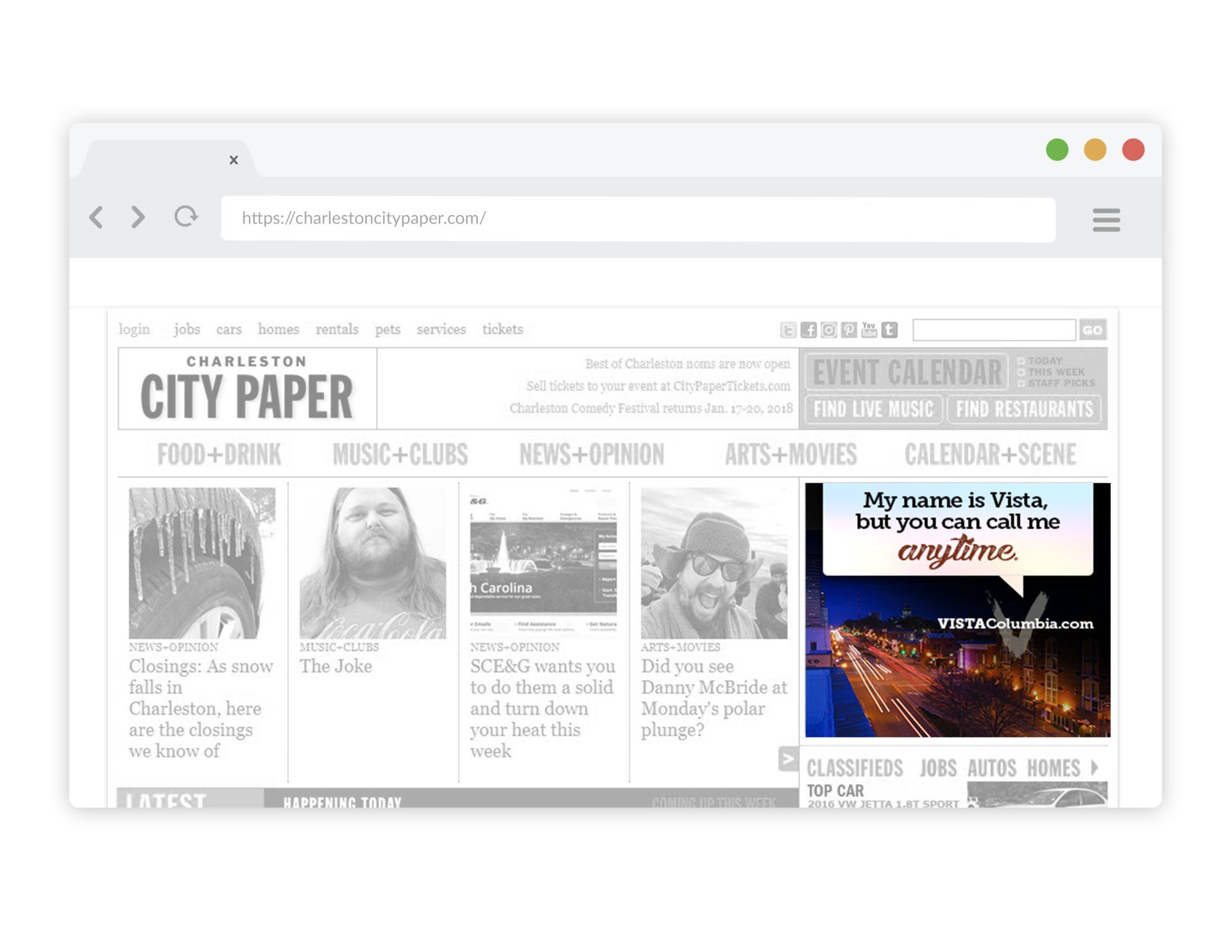Screen dimensions: 1232x952
Task: Close the open browser tab
Action: (234, 160)
